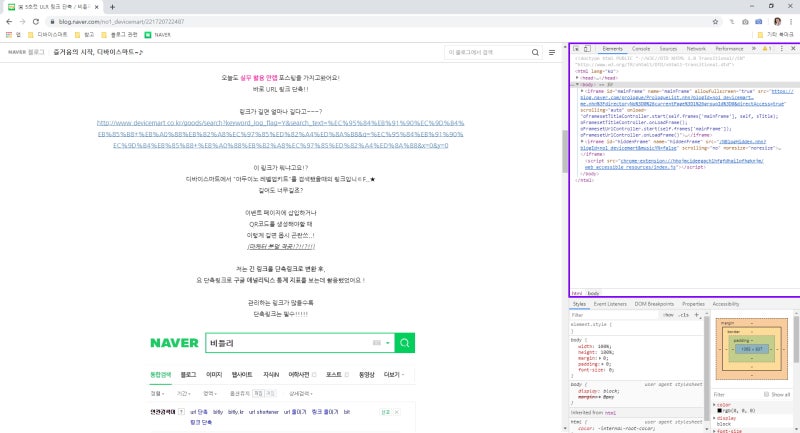Screen dimensions: 800x433
Task: Open the Event Listeners tab
Action: (610, 304)
